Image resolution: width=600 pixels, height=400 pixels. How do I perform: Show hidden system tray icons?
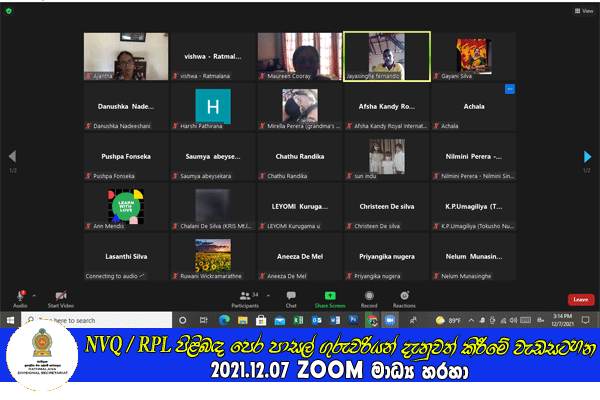click(x=471, y=320)
